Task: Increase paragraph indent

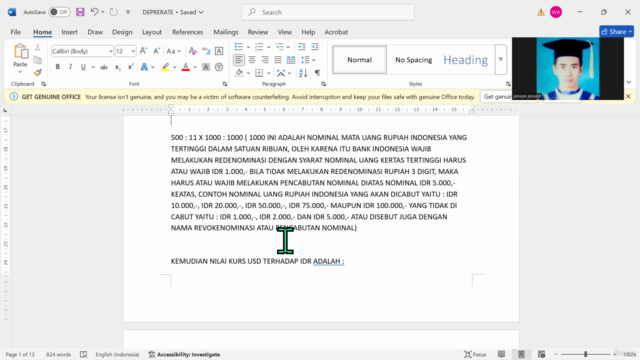Action: coord(315,47)
